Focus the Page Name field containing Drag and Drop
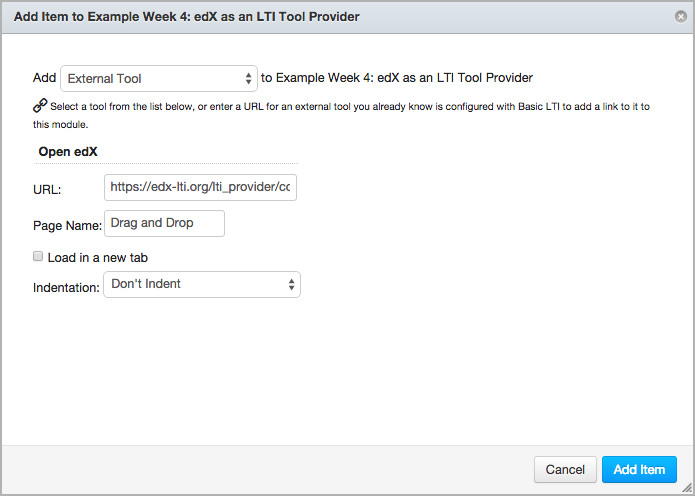The image size is (695, 496). (x=165, y=224)
